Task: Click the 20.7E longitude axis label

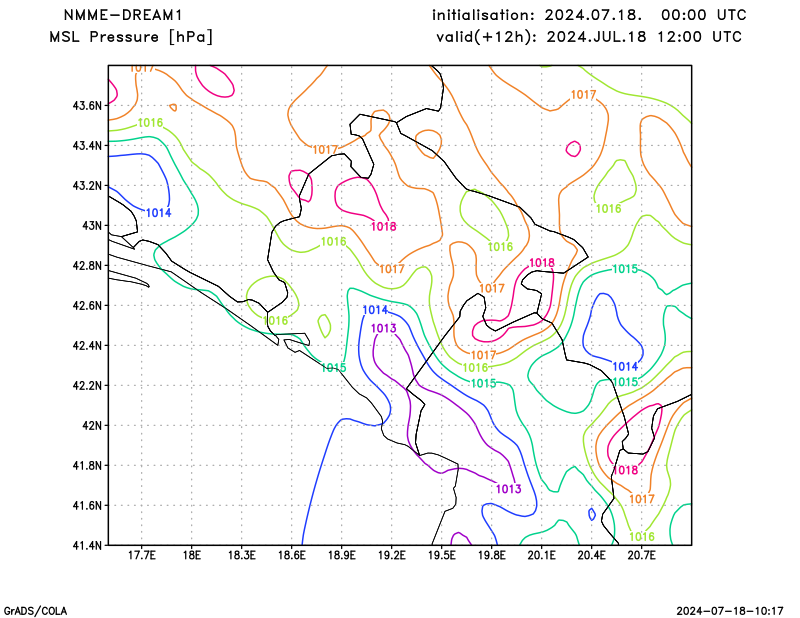Action: pyautogui.click(x=641, y=555)
